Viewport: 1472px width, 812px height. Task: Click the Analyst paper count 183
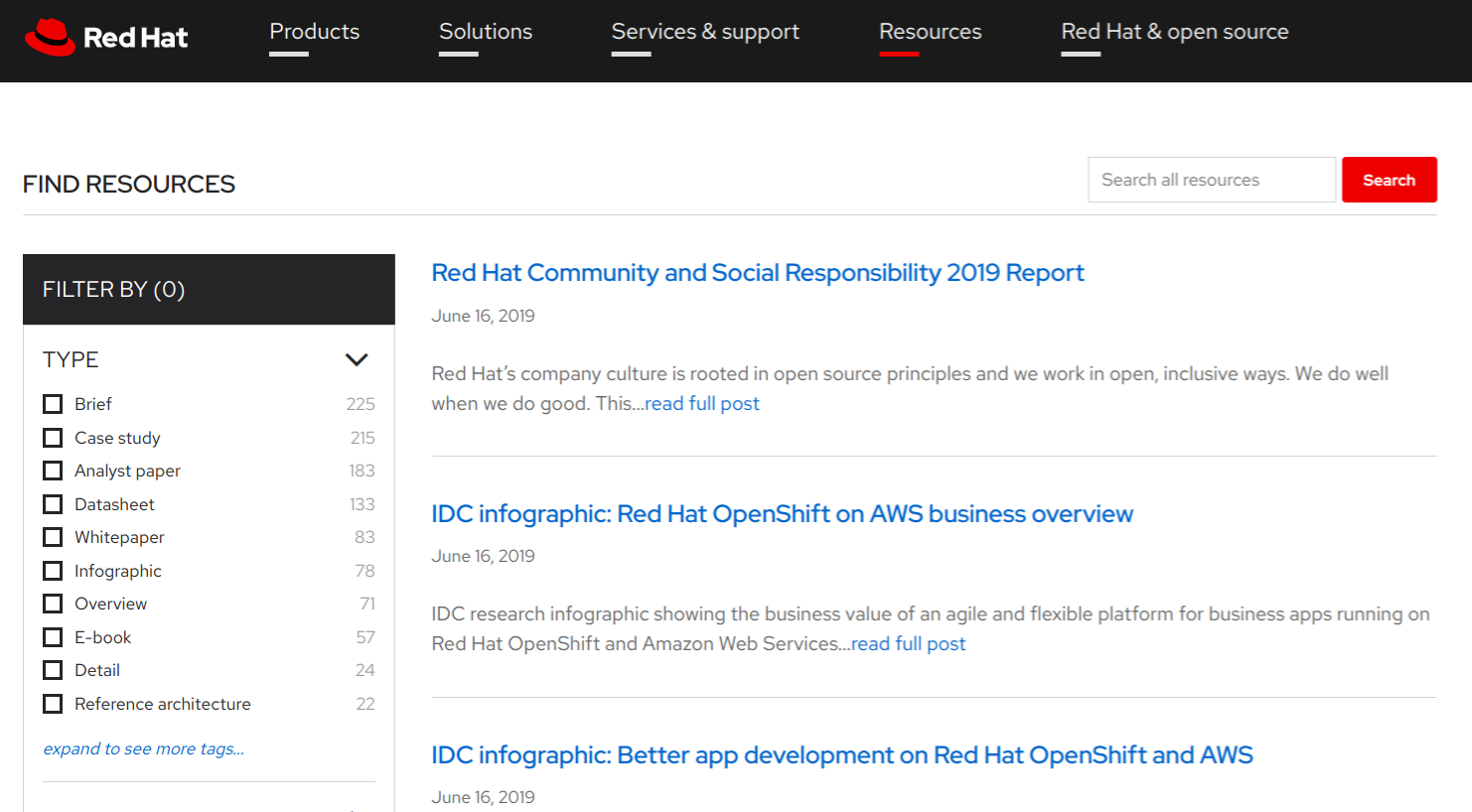[x=362, y=471]
